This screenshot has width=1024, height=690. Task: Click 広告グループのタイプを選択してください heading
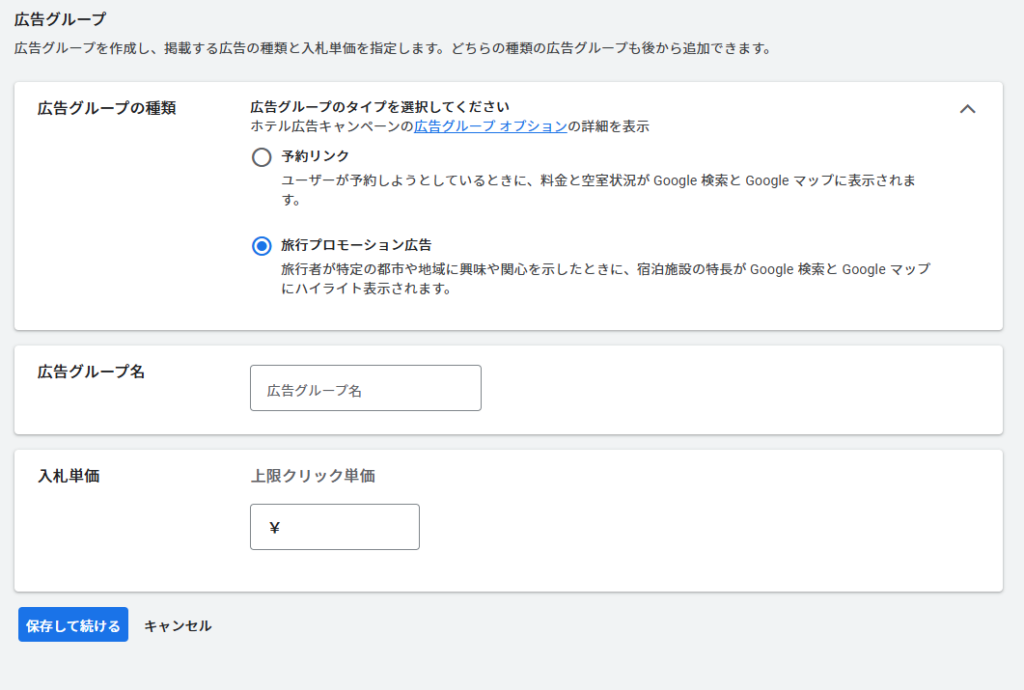379,106
